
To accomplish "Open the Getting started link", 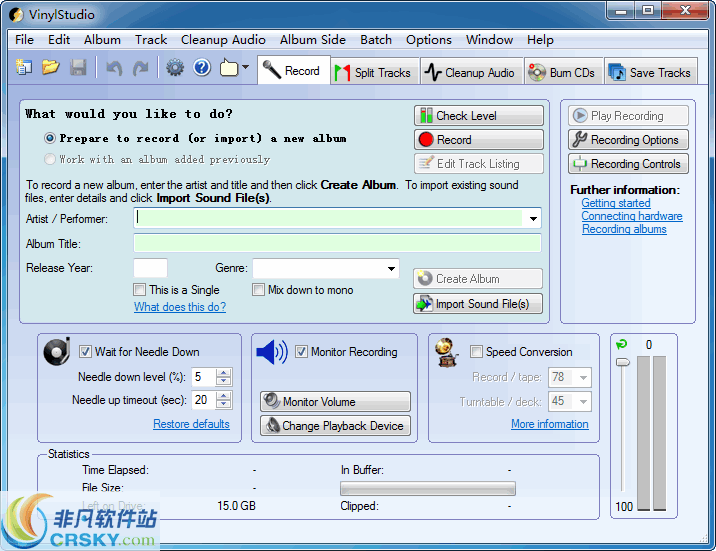I will point(616,203).
